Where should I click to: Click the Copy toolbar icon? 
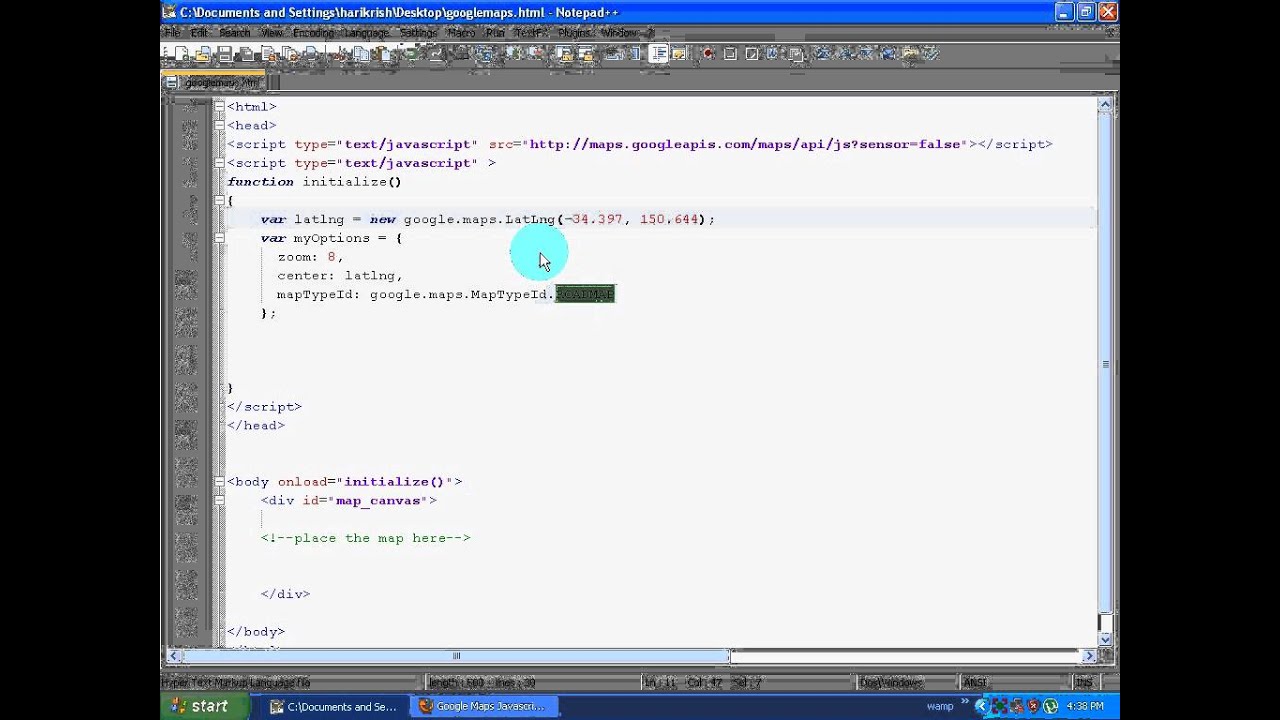[361, 54]
